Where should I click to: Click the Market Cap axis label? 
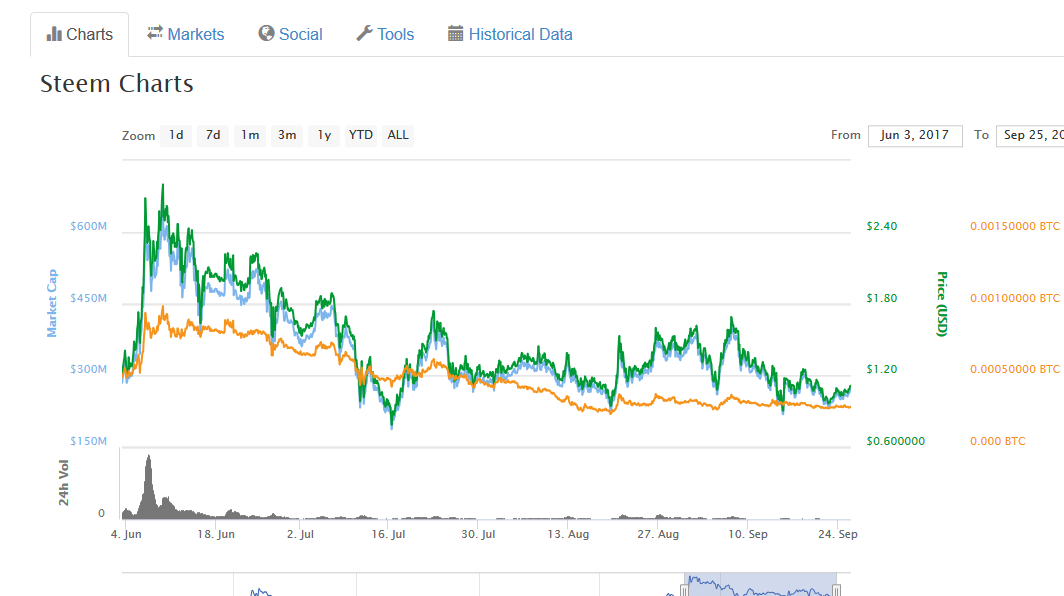52,303
